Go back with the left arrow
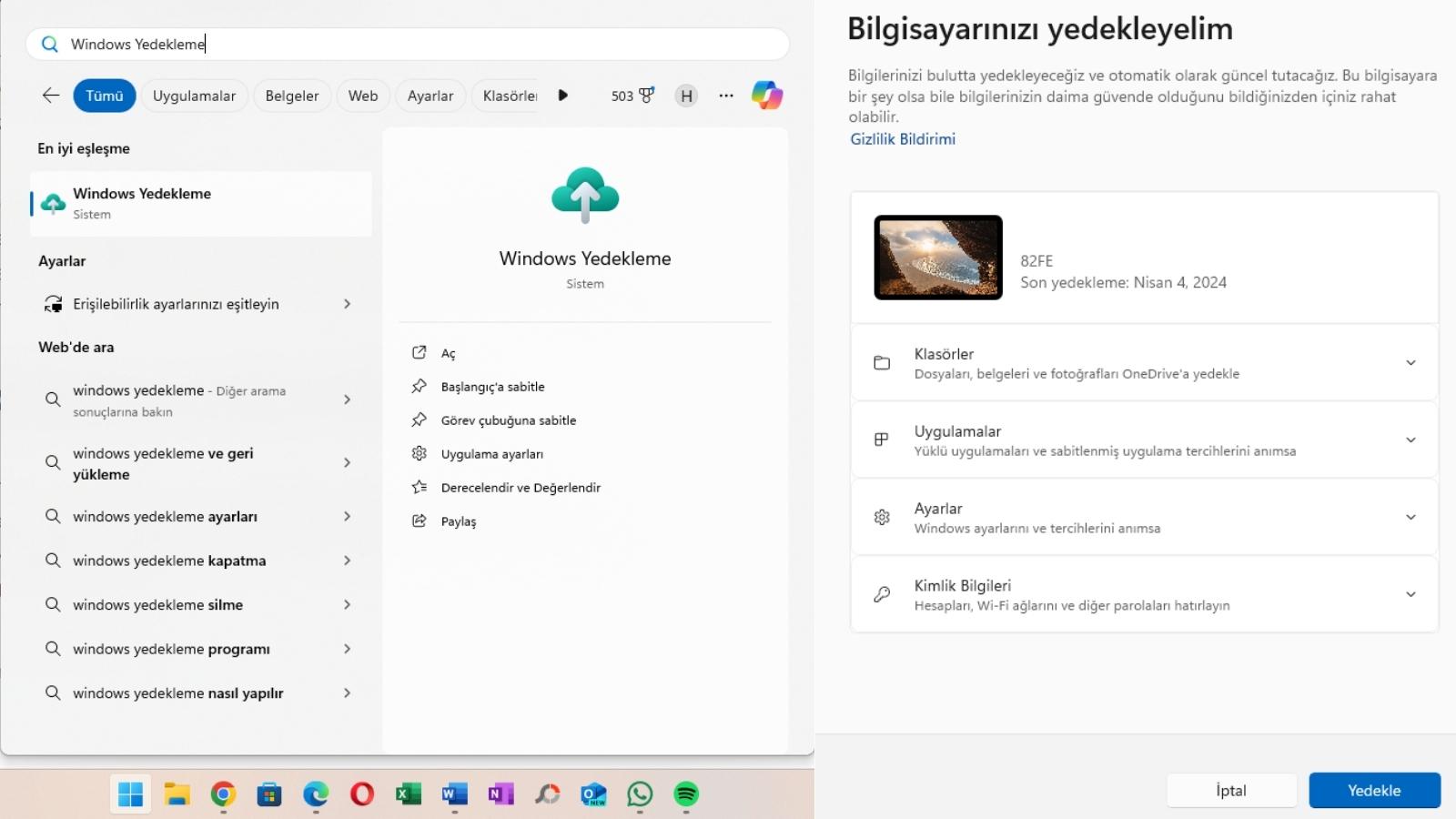The image size is (1456, 819). tap(51, 96)
